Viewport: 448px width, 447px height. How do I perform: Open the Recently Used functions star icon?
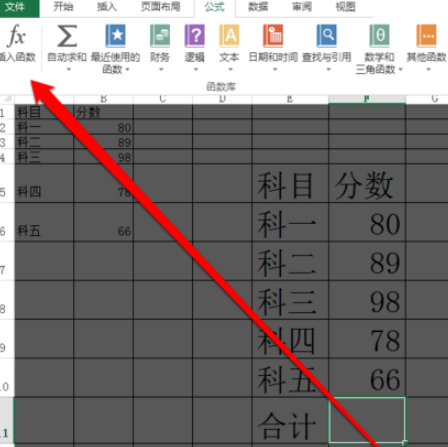point(115,36)
